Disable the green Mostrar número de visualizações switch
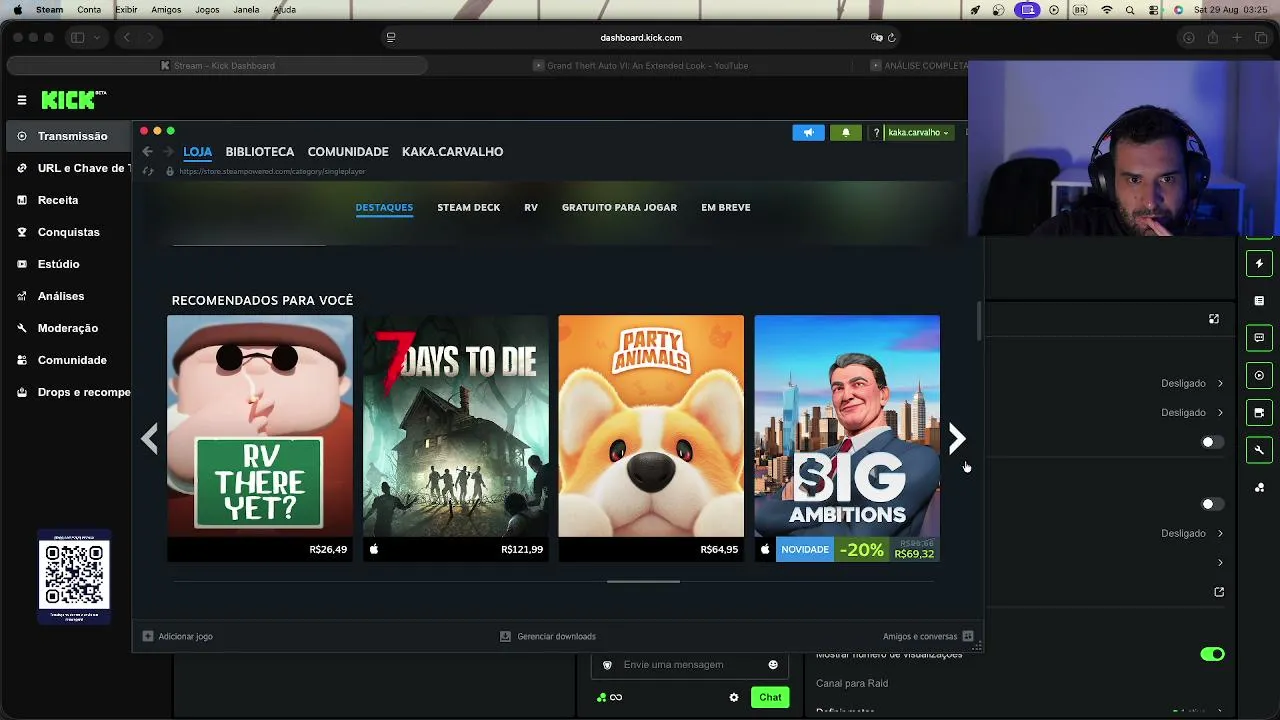Image resolution: width=1280 pixels, height=720 pixels. [1212, 654]
